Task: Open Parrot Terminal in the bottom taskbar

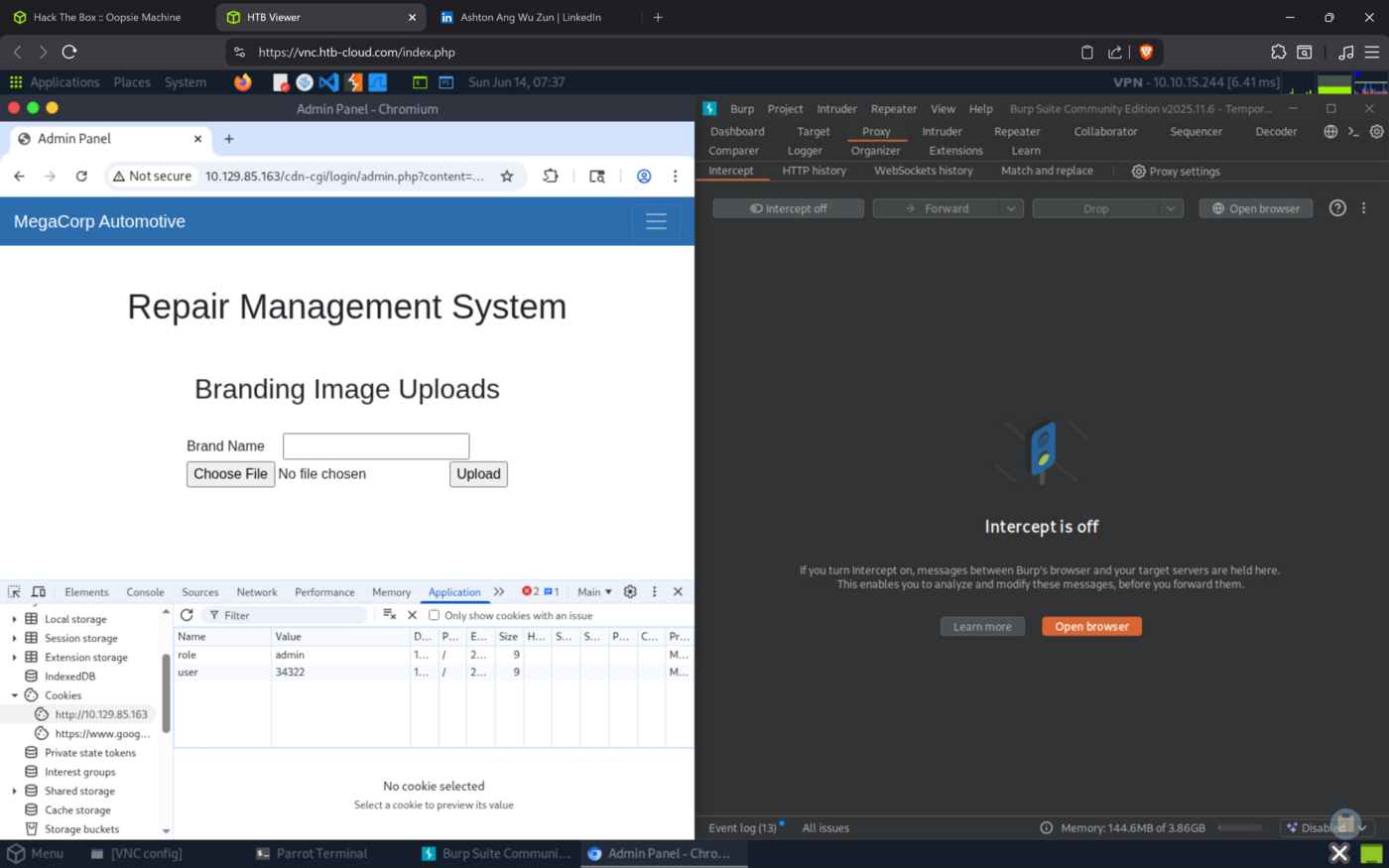Action: (x=312, y=853)
